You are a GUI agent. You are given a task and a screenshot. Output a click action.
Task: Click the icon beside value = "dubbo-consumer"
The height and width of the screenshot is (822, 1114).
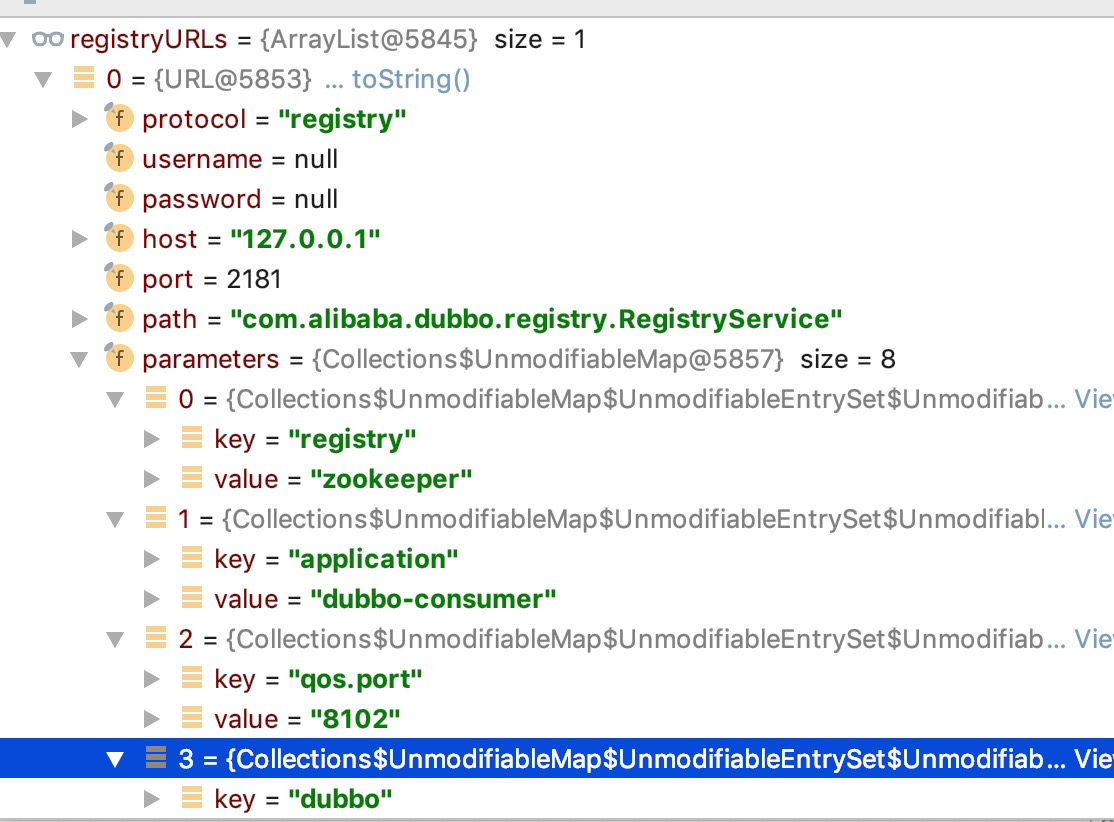coord(192,597)
